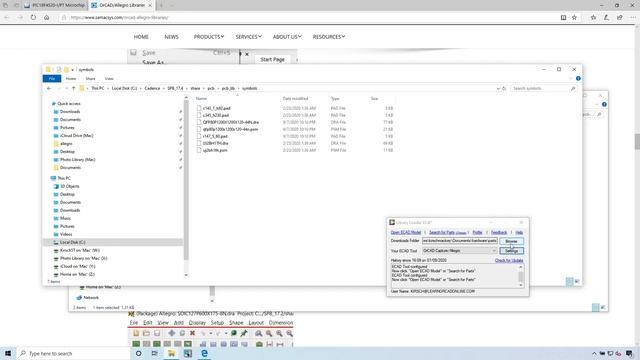Click Settings button in Library Loader
The image size is (640, 360).
[511, 251]
